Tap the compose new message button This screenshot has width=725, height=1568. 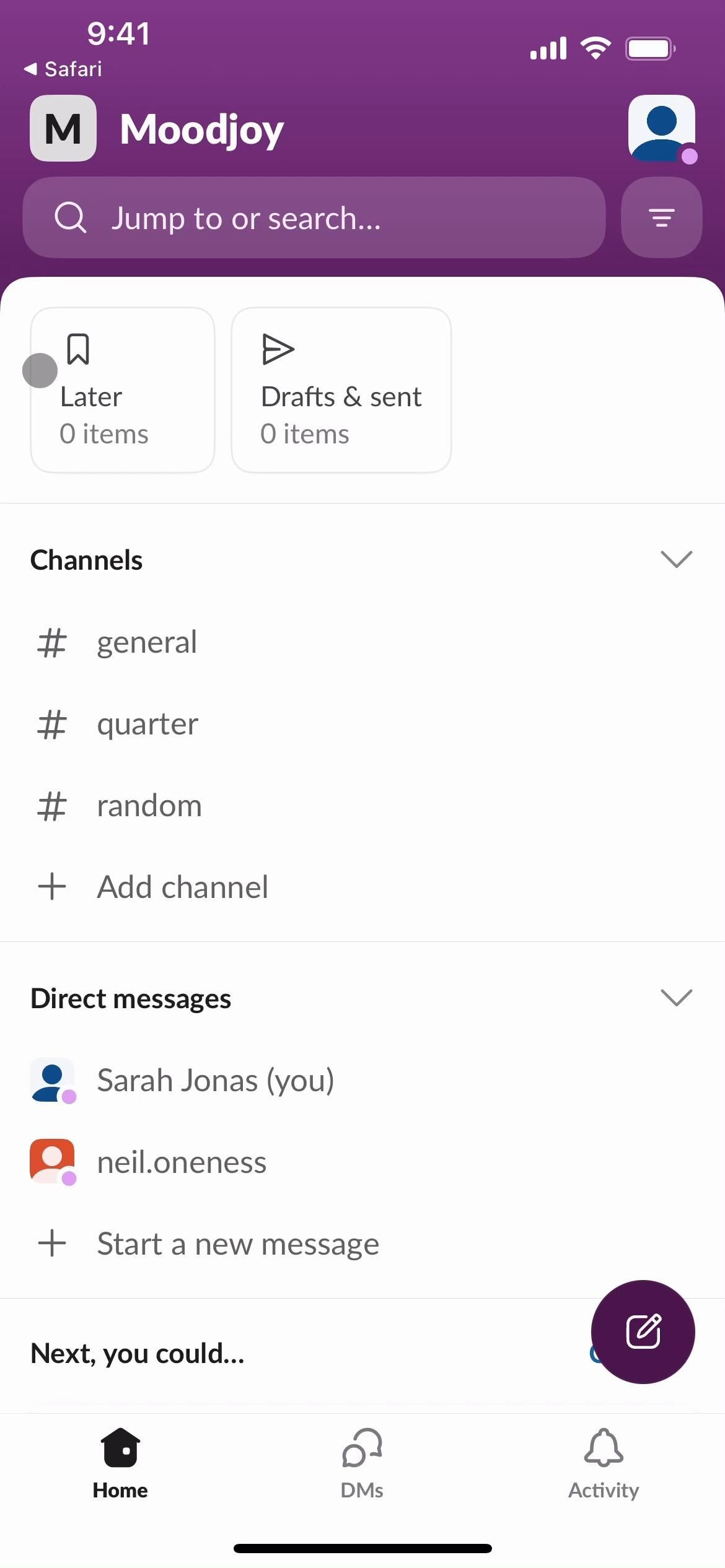click(643, 1331)
